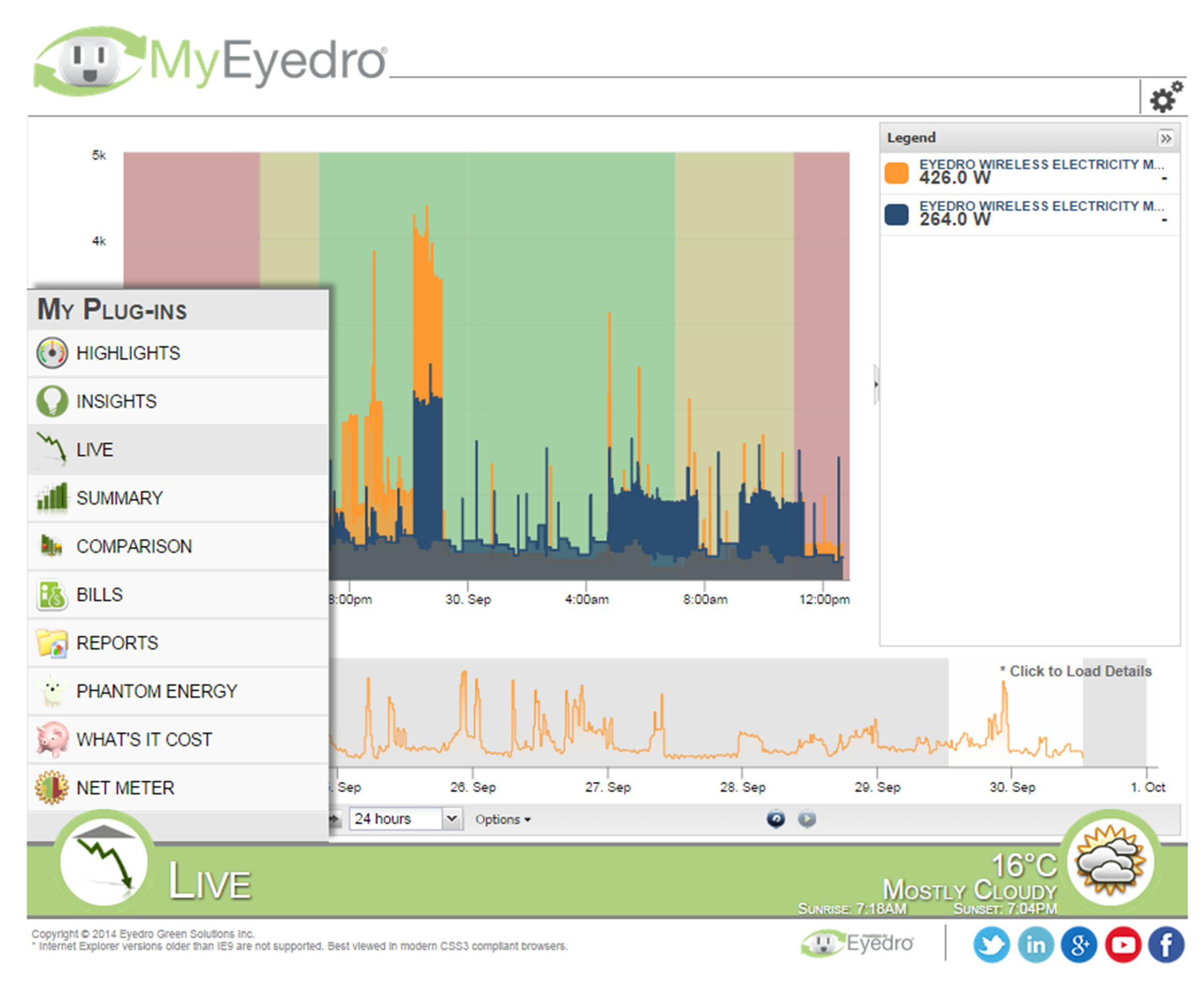Viewport: 1204px width, 987px height.
Task: Click the Bills money icon
Action: (52, 595)
